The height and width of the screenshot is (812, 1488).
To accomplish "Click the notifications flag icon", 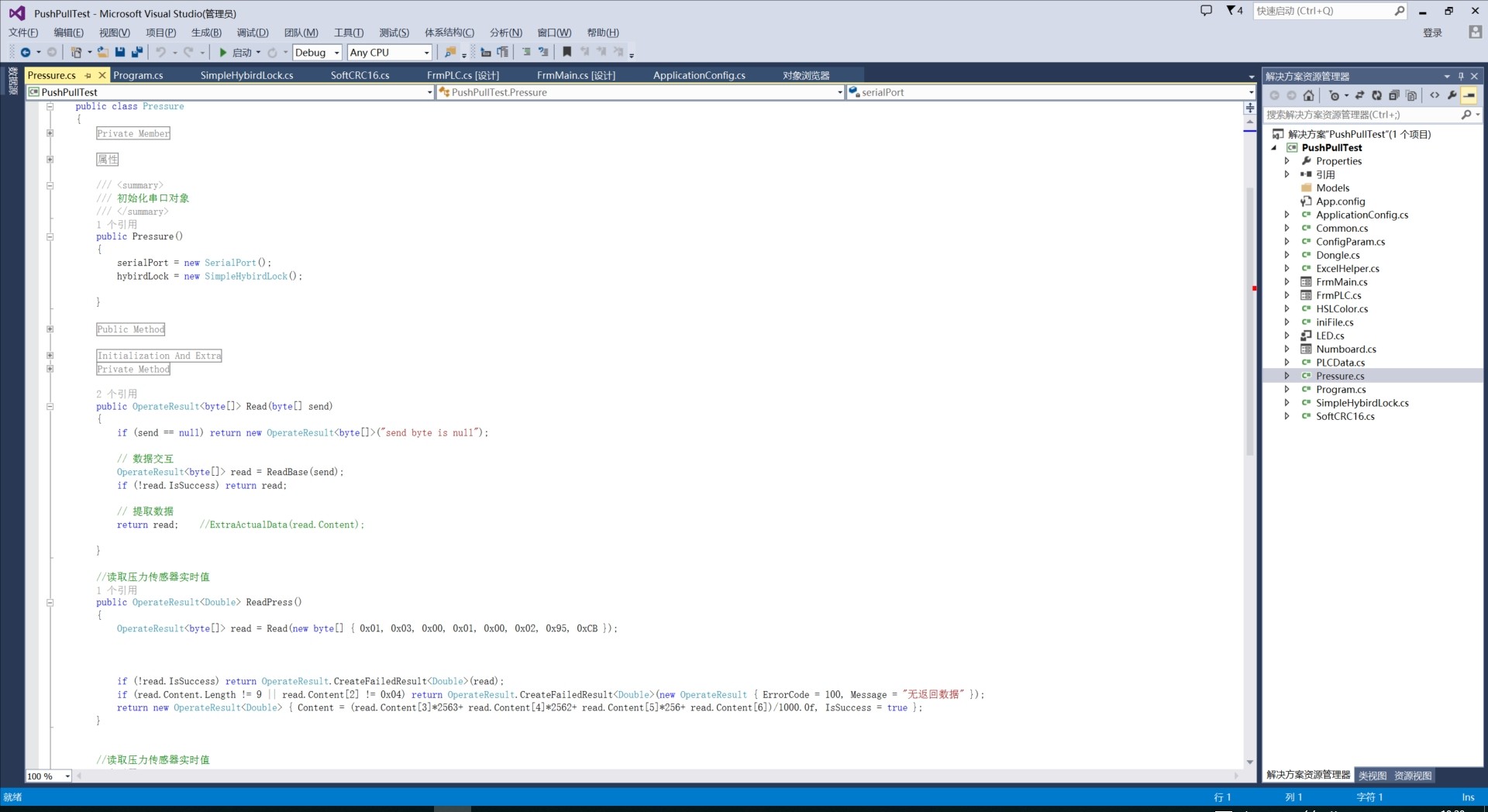I will pyautogui.click(x=1231, y=11).
